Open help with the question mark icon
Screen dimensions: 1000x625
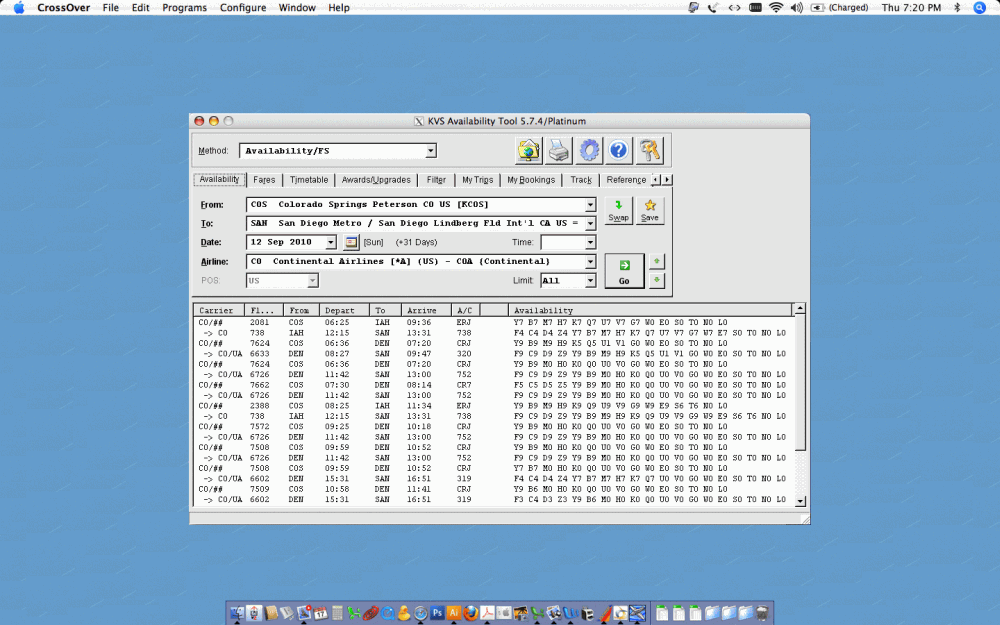click(619, 151)
